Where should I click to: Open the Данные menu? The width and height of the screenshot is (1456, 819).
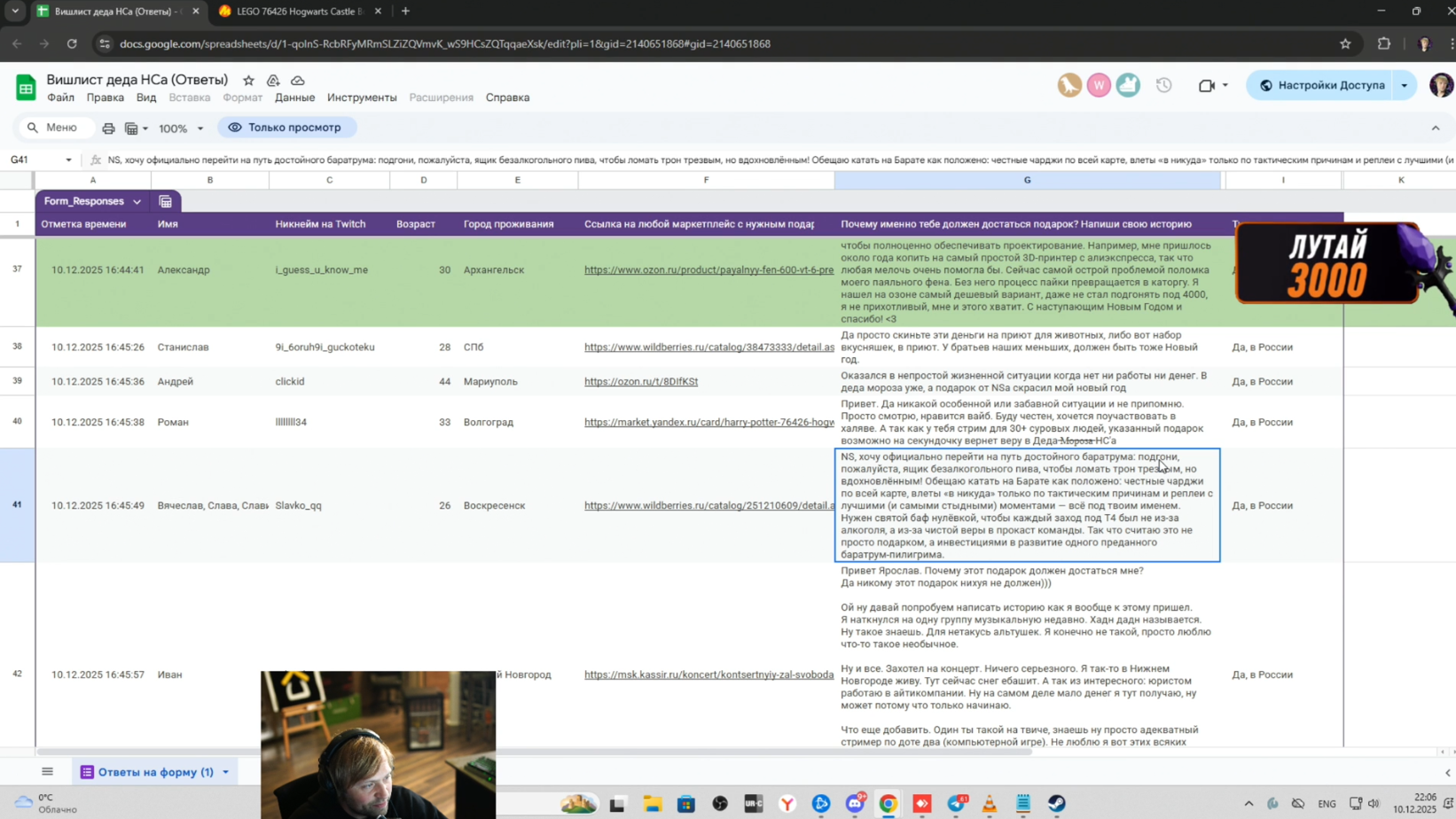click(294, 97)
